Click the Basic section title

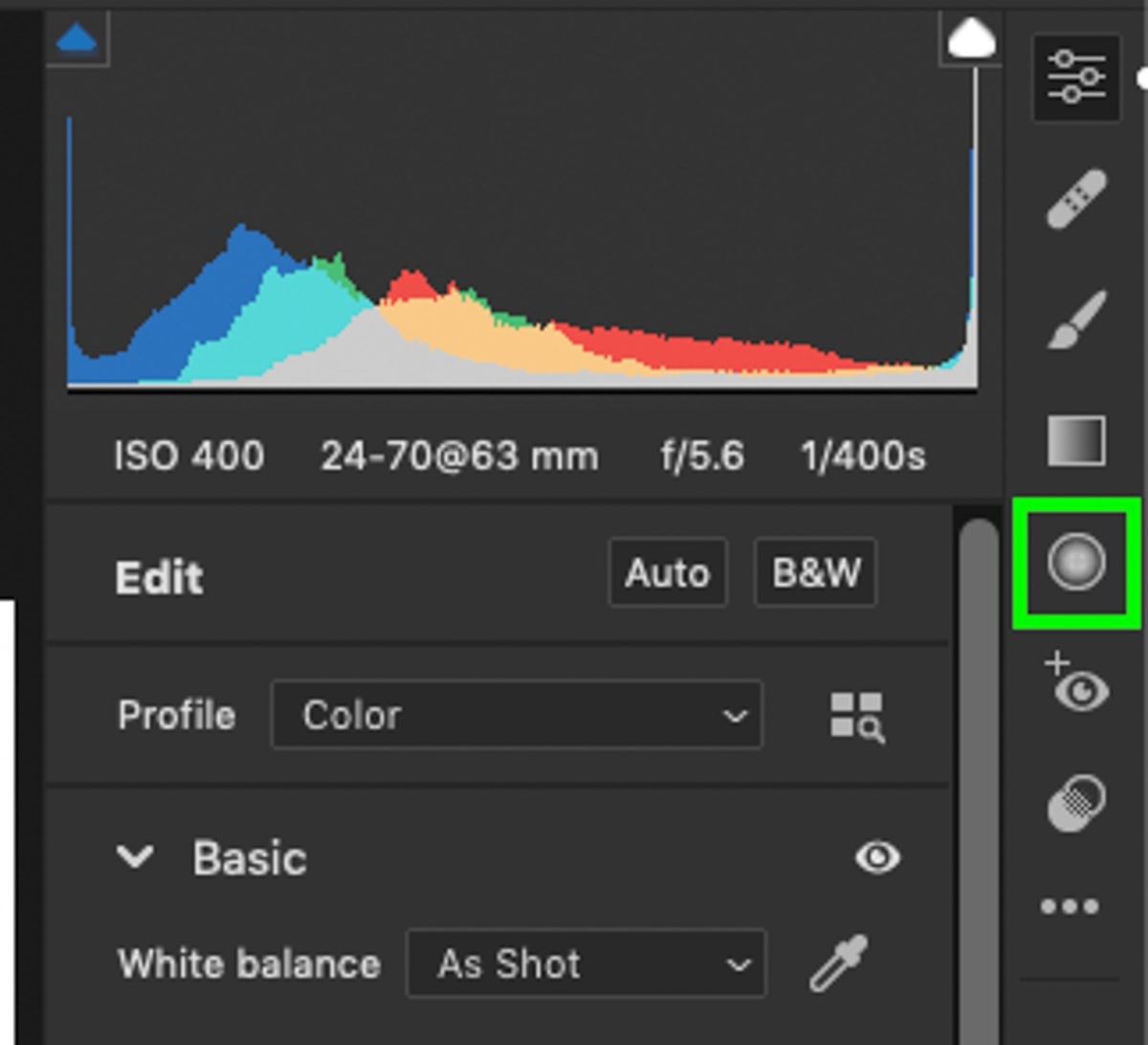pyautogui.click(x=250, y=858)
